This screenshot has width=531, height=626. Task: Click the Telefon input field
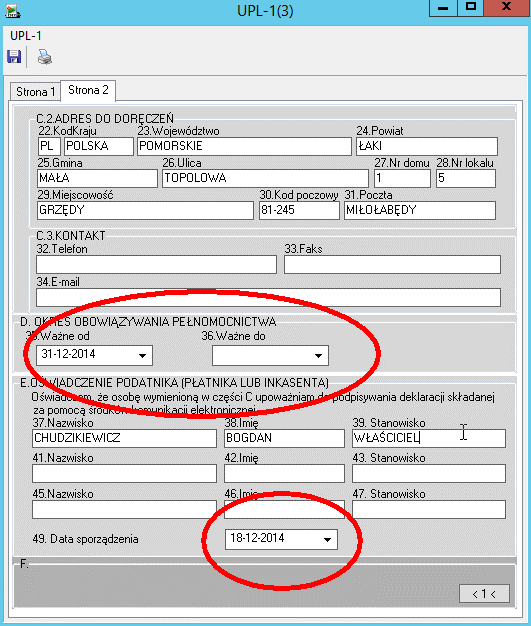pos(157,265)
